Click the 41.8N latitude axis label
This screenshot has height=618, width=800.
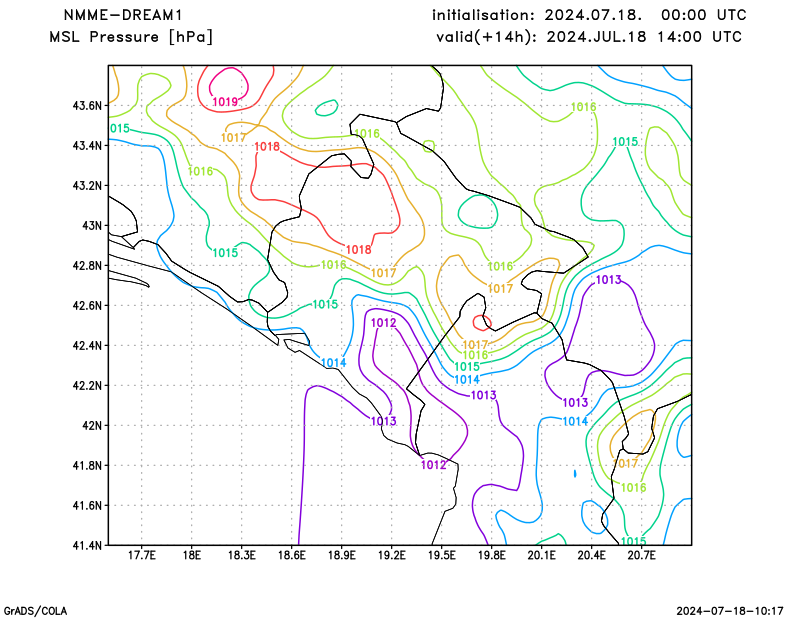87,465
